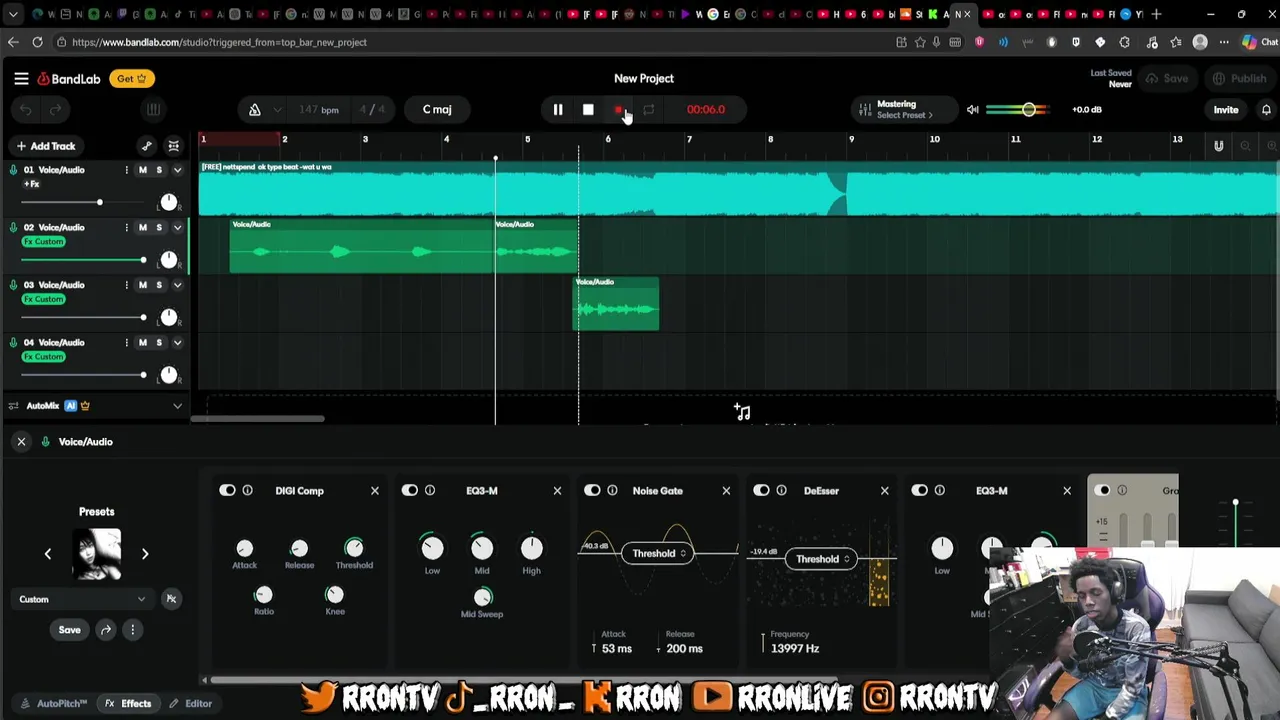Image resolution: width=1280 pixels, height=720 pixels.
Task: Open notifications bell icon
Action: point(1266,110)
